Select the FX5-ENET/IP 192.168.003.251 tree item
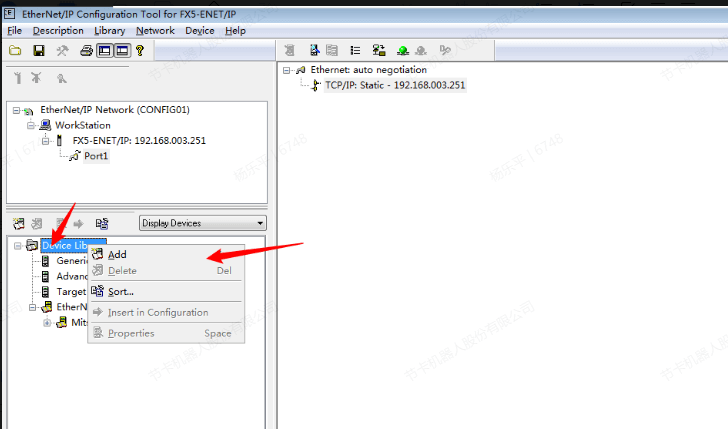The image size is (728, 429). [x=138, y=141]
